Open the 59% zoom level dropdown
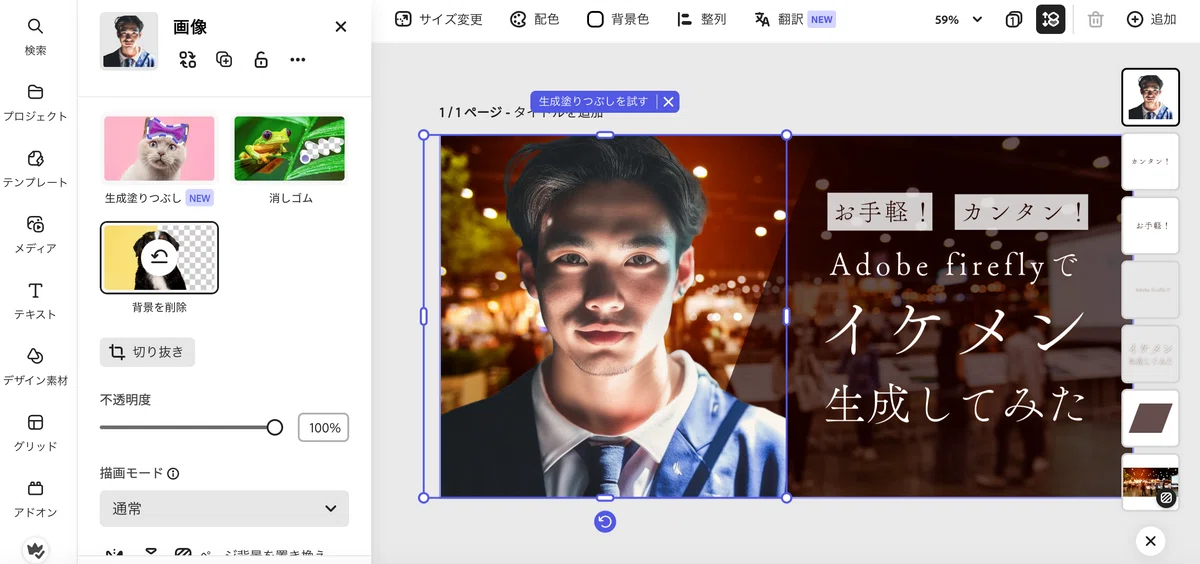The image size is (1200, 564). pos(959,19)
